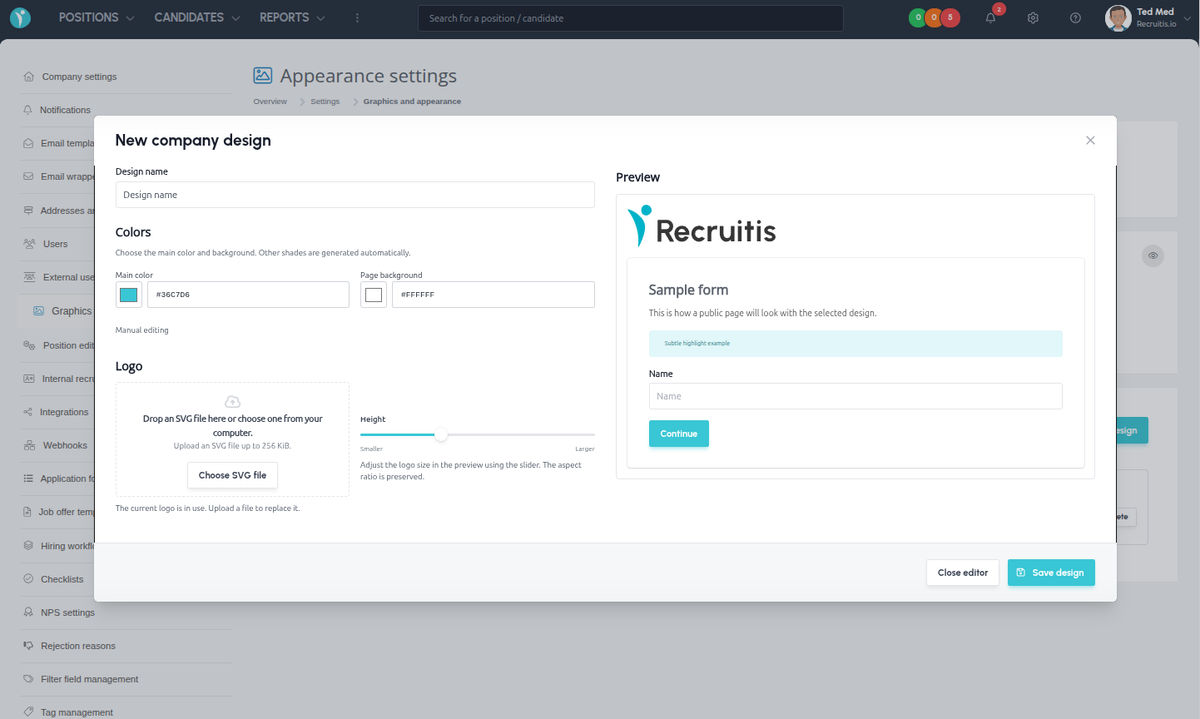Click the Tag management icon
Image resolution: width=1200 pixels, height=719 pixels.
click(29, 712)
